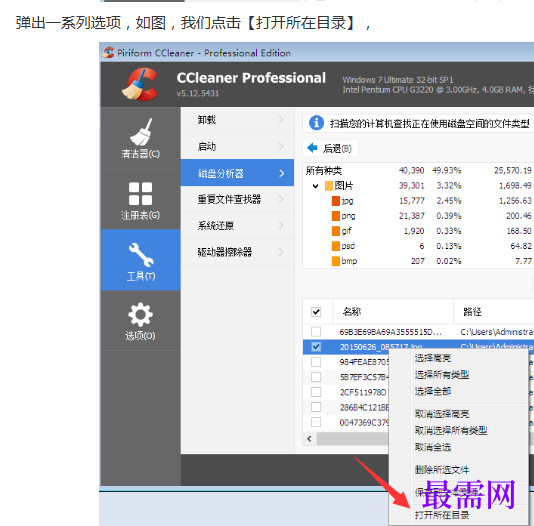Toggle the select-all checkbox in header
This screenshot has width=534, height=526.
[316, 312]
